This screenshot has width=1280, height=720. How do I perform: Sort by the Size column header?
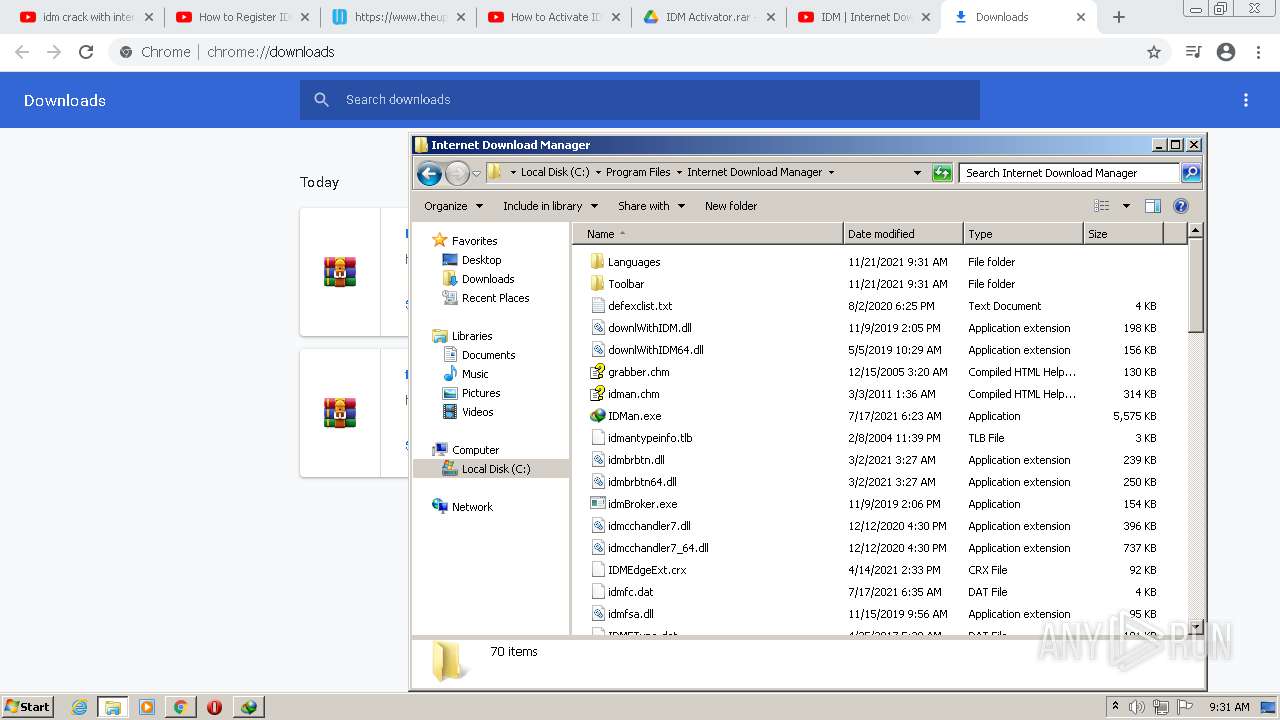click(1124, 234)
